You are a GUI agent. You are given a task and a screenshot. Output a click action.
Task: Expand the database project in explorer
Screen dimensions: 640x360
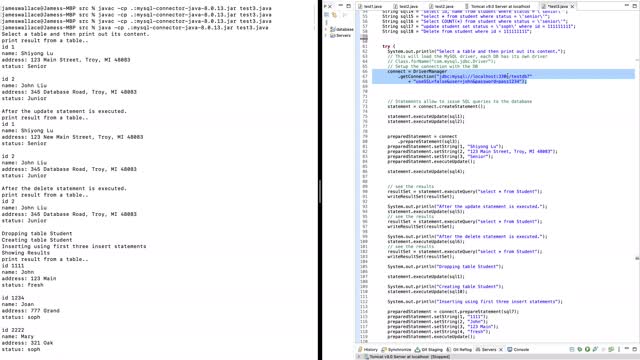coord(326,29)
